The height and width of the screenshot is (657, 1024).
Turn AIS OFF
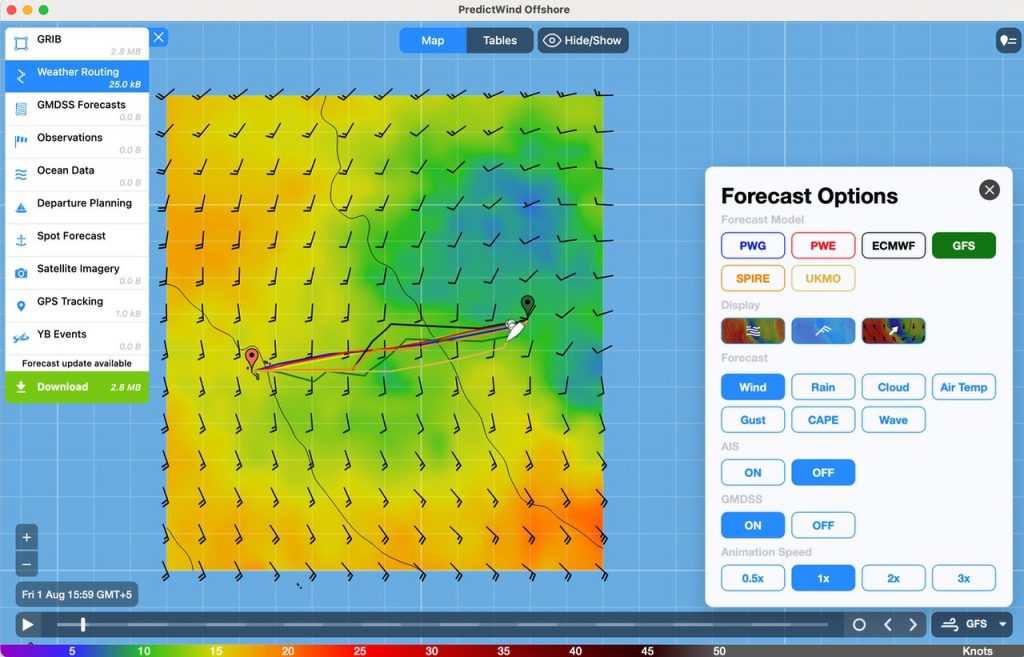823,473
